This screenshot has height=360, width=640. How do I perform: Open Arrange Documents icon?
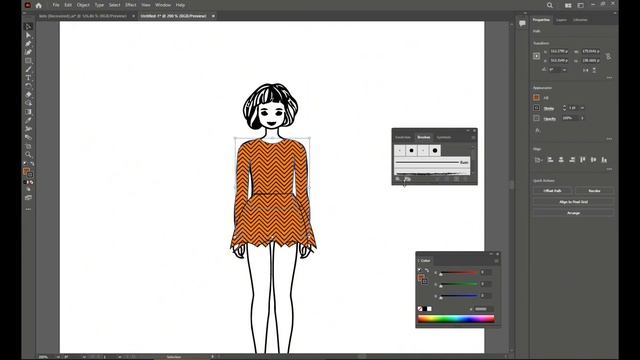568,5
